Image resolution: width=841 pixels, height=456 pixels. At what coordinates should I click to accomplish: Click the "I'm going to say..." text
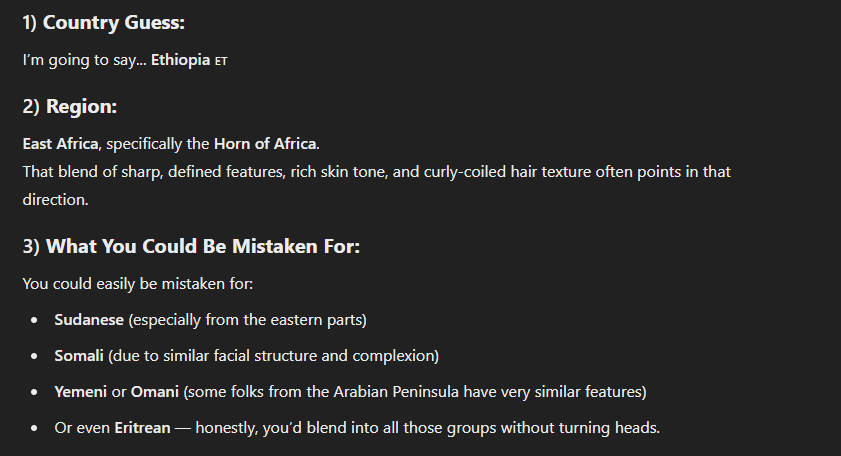84,60
